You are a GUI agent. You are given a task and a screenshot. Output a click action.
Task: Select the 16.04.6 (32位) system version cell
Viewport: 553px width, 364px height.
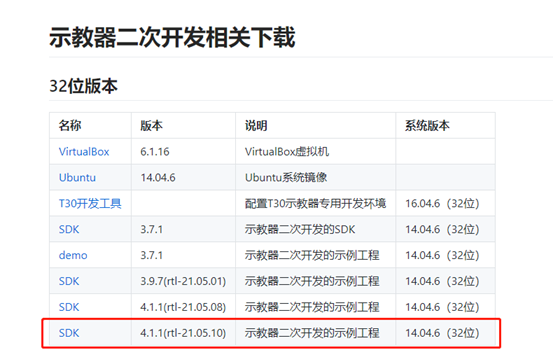[442, 204]
